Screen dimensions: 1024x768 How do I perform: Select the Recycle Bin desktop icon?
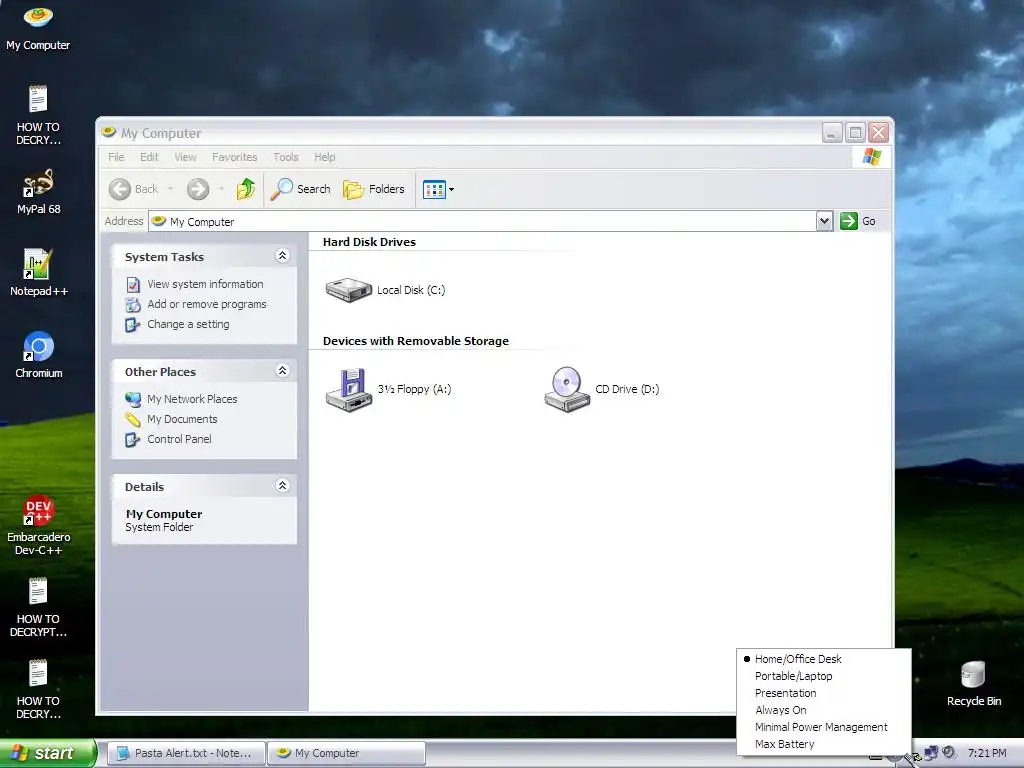point(973,684)
